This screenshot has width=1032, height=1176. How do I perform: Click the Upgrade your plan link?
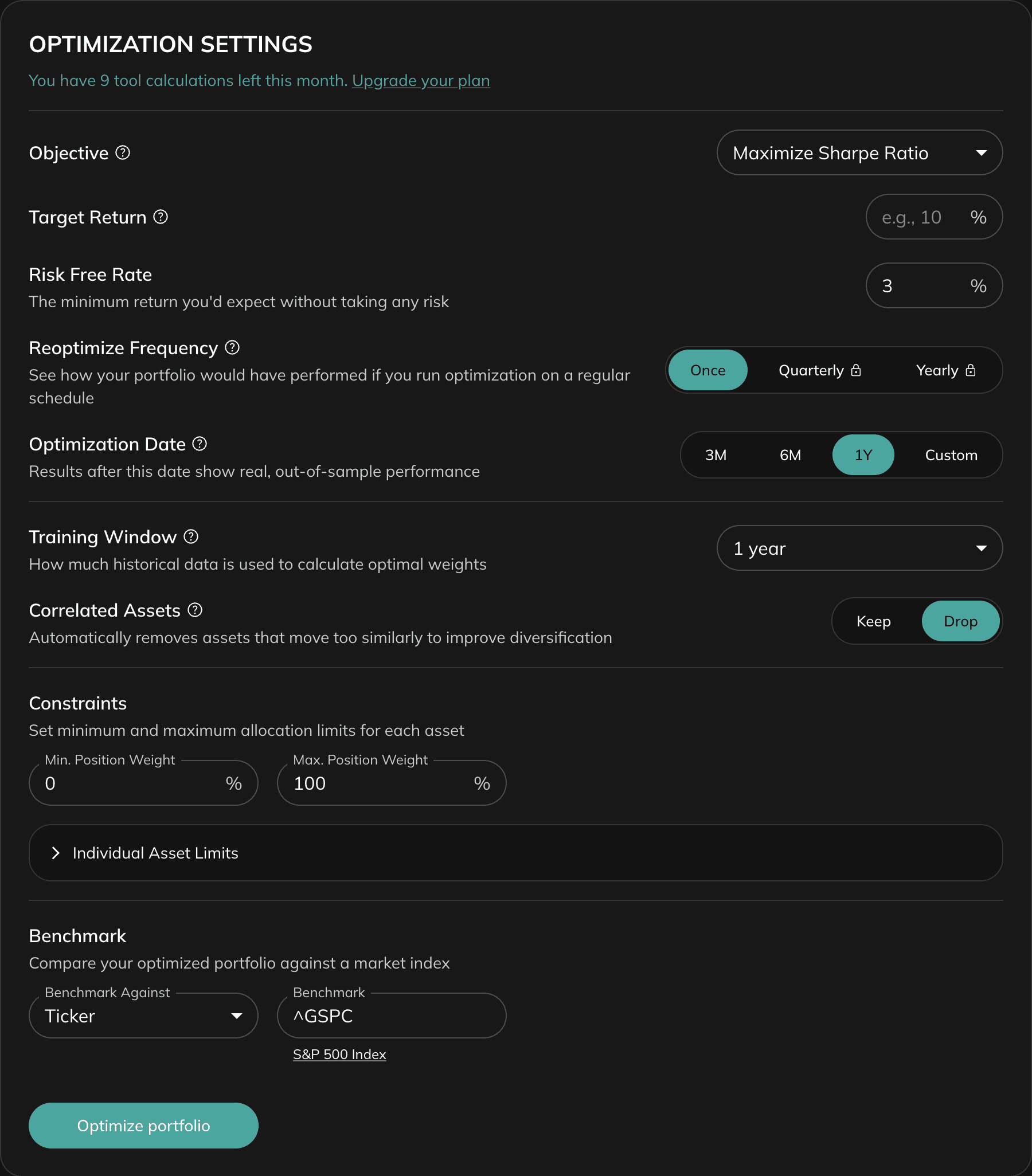(420, 81)
